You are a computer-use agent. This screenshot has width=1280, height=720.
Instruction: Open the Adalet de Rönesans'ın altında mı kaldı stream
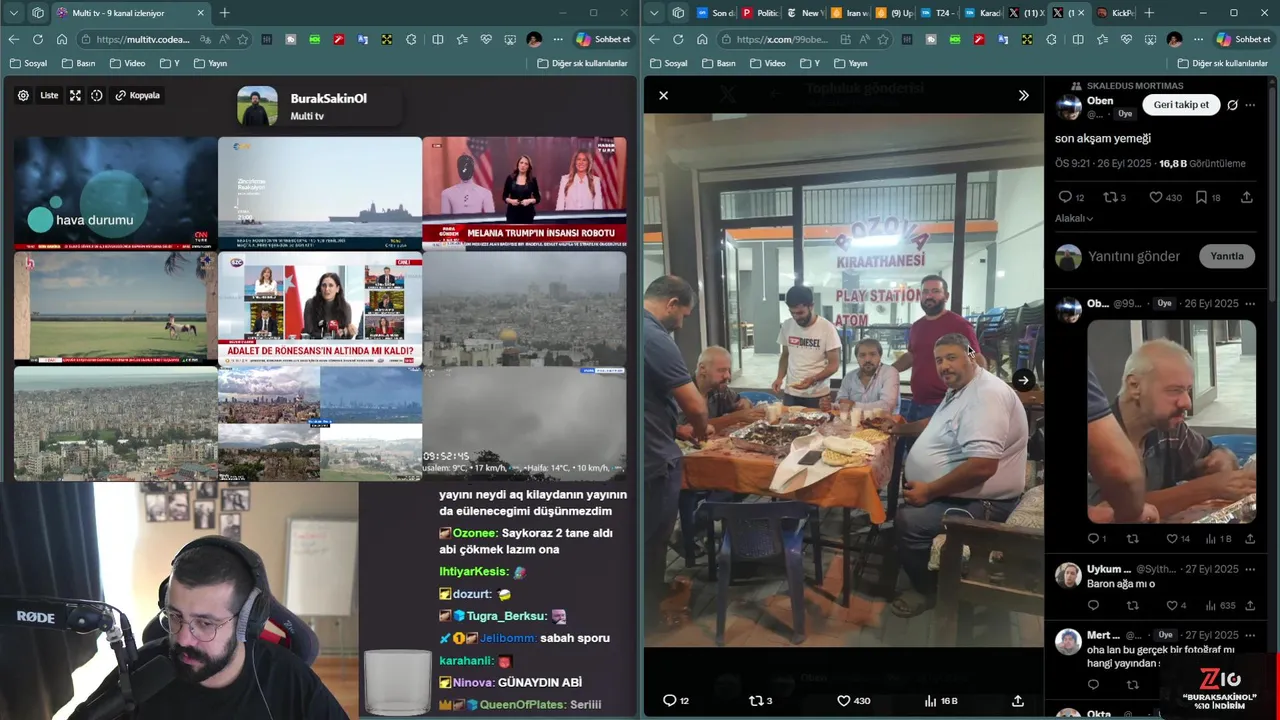pos(320,308)
